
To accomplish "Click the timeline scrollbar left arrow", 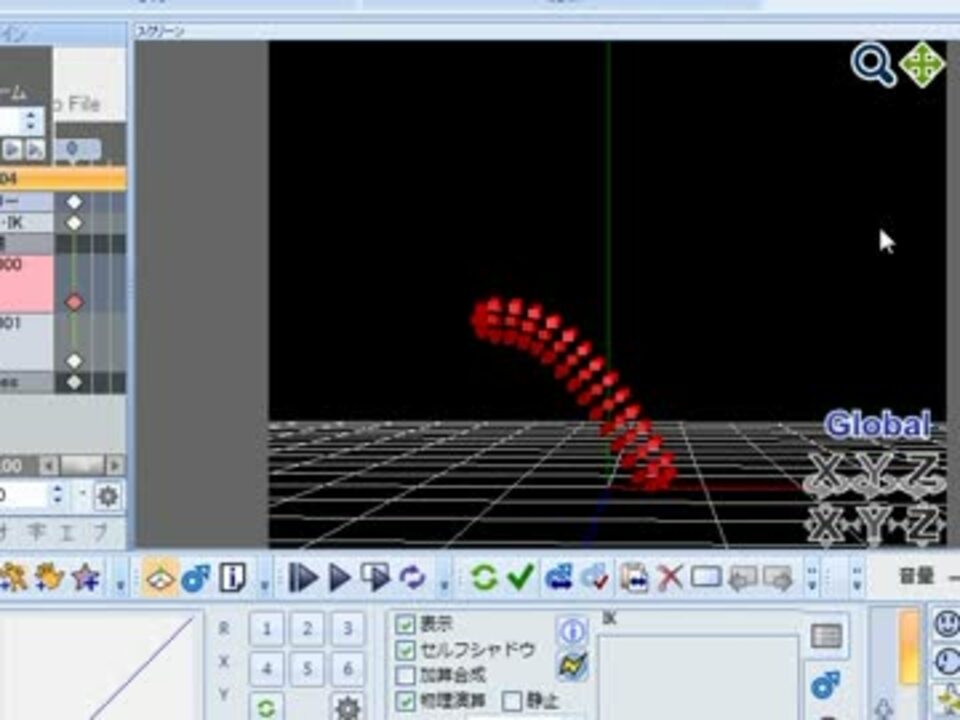I will [x=49, y=466].
